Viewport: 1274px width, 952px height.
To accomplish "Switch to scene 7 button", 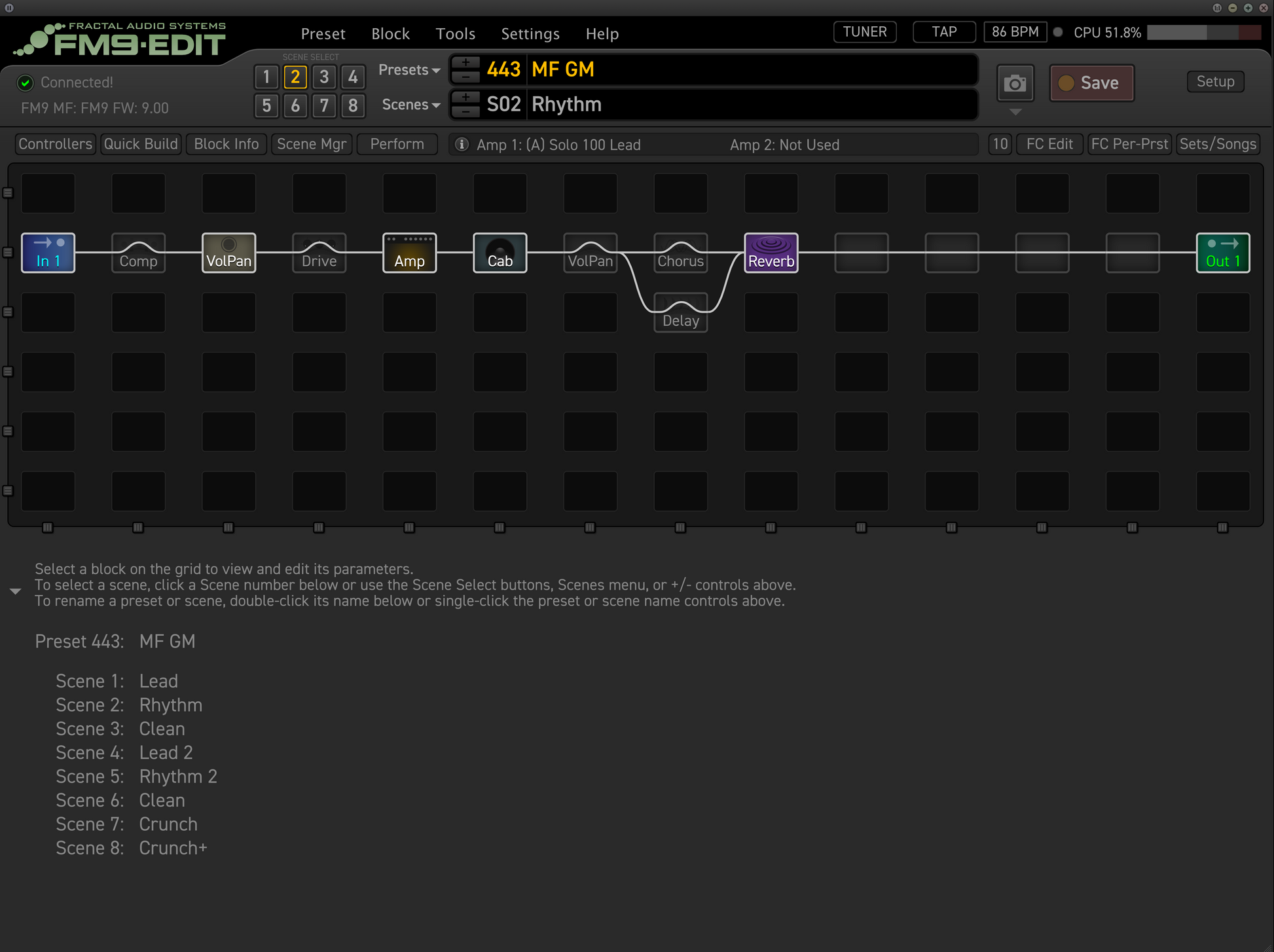I will coord(324,105).
